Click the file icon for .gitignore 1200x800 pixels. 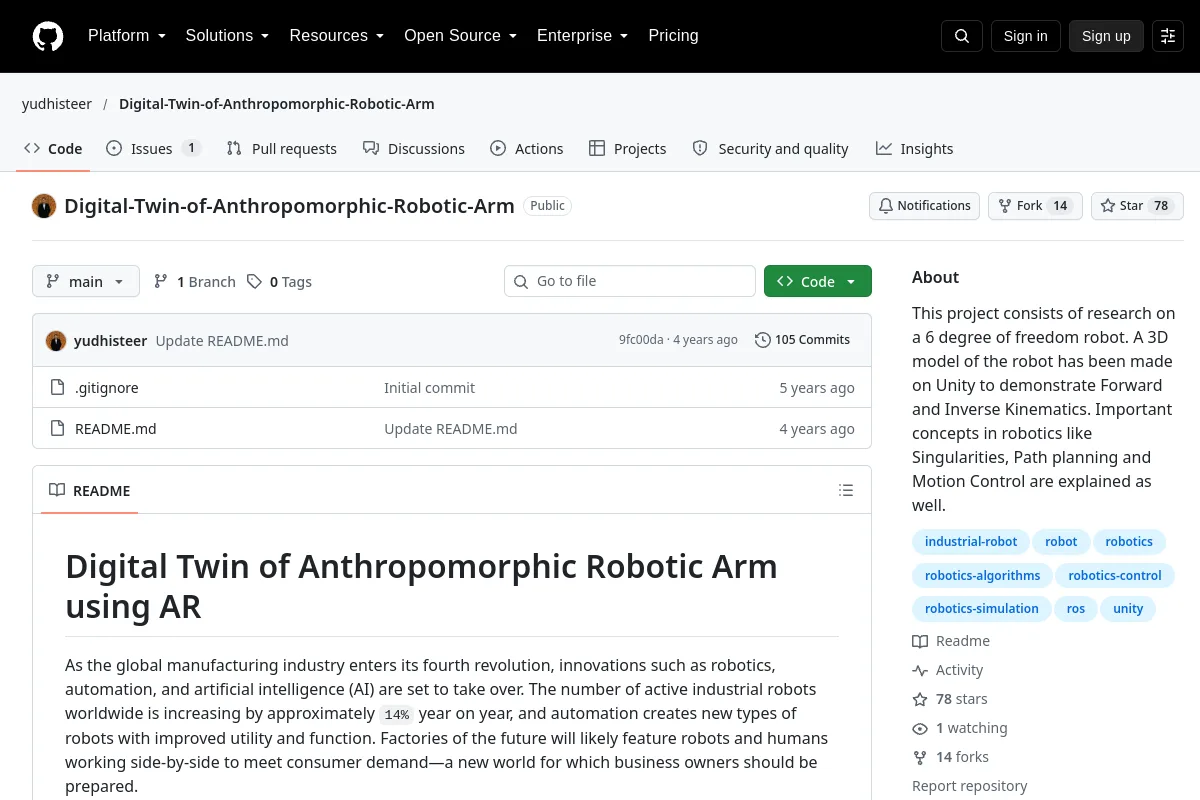(58, 388)
